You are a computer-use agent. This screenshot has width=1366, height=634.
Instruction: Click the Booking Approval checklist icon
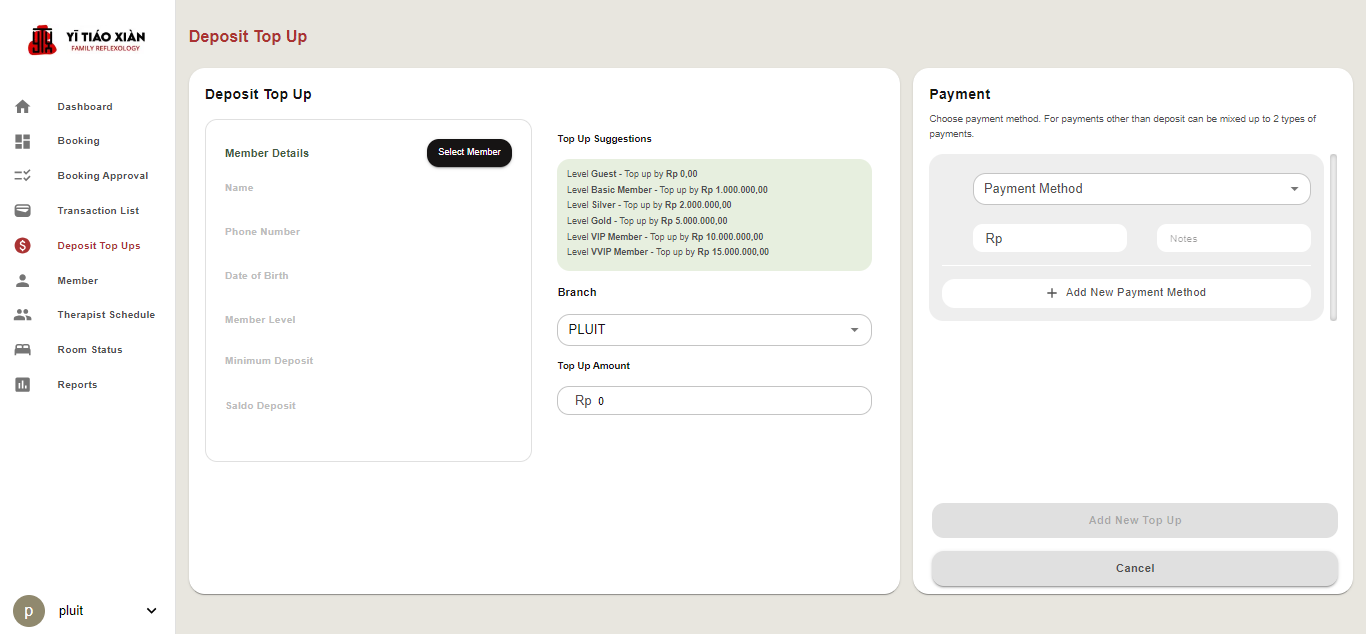click(x=23, y=176)
